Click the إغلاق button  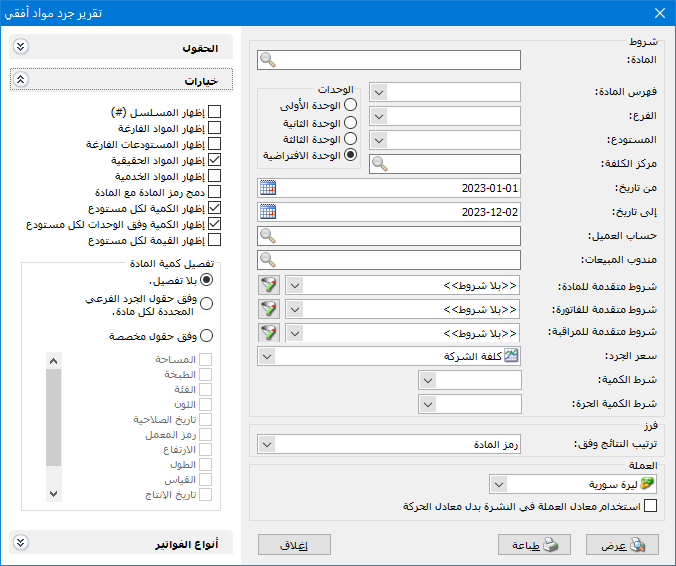click(294, 545)
